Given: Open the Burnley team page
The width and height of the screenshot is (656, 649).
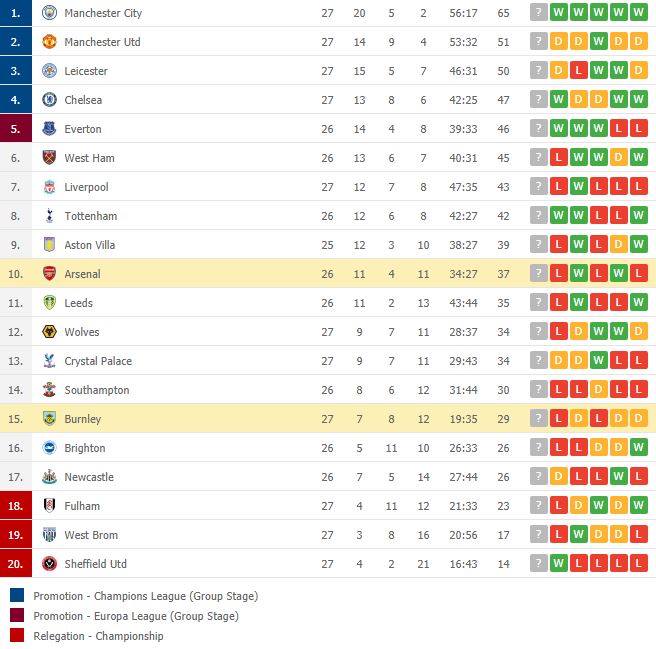Looking at the screenshot, I should pyautogui.click(x=82, y=419).
